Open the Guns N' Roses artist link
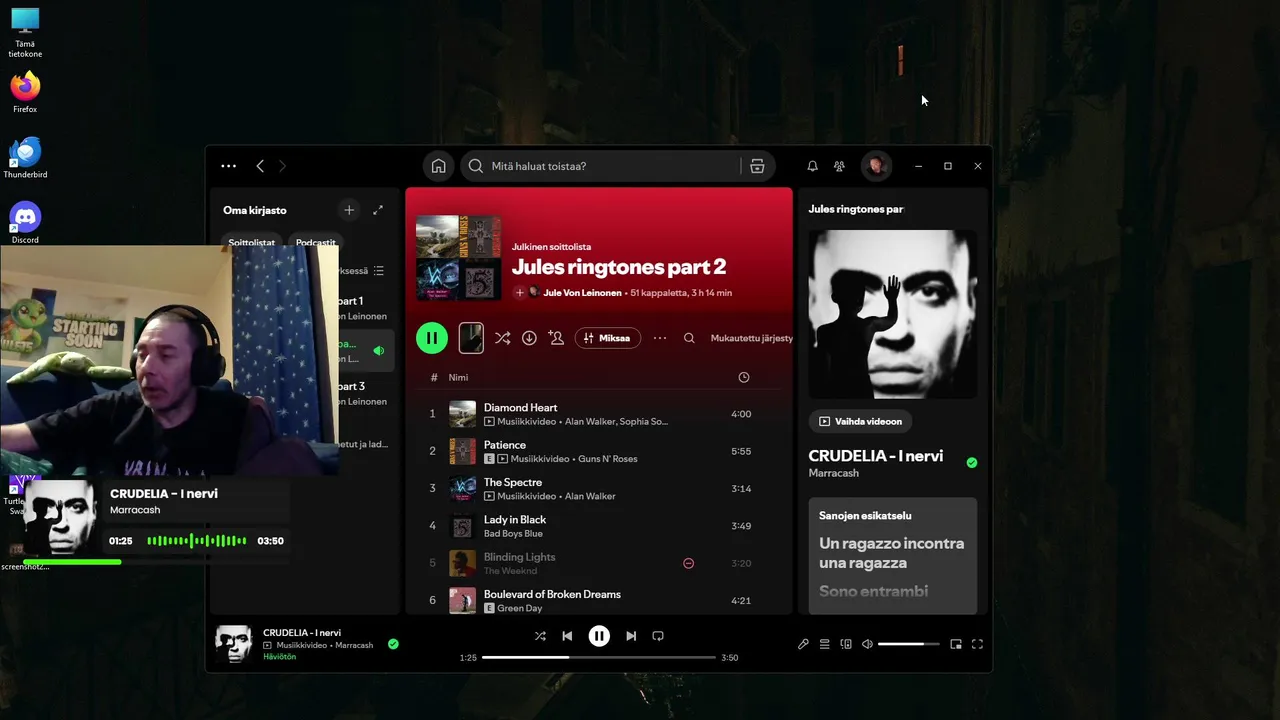The image size is (1280, 720). (607, 459)
